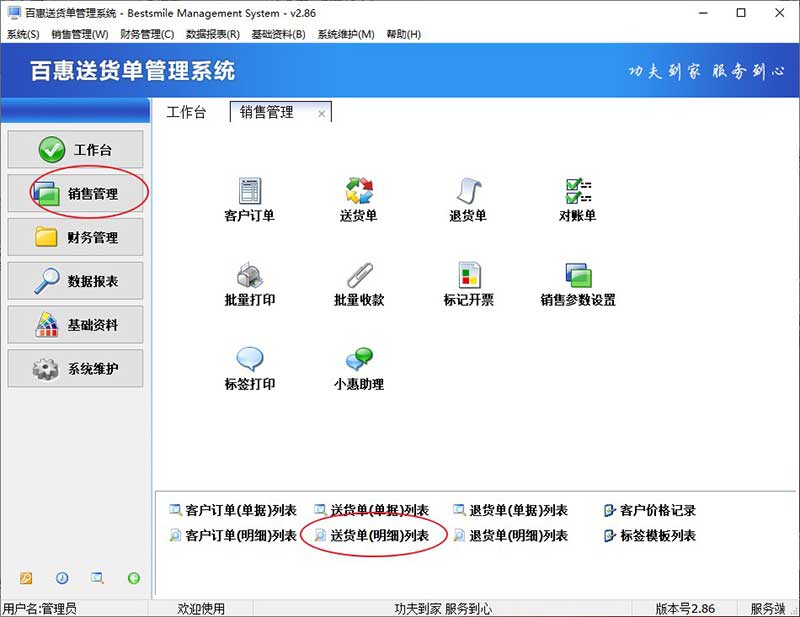
Task: Open 客户订单(明细)列表 link
Action: [x=233, y=535]
